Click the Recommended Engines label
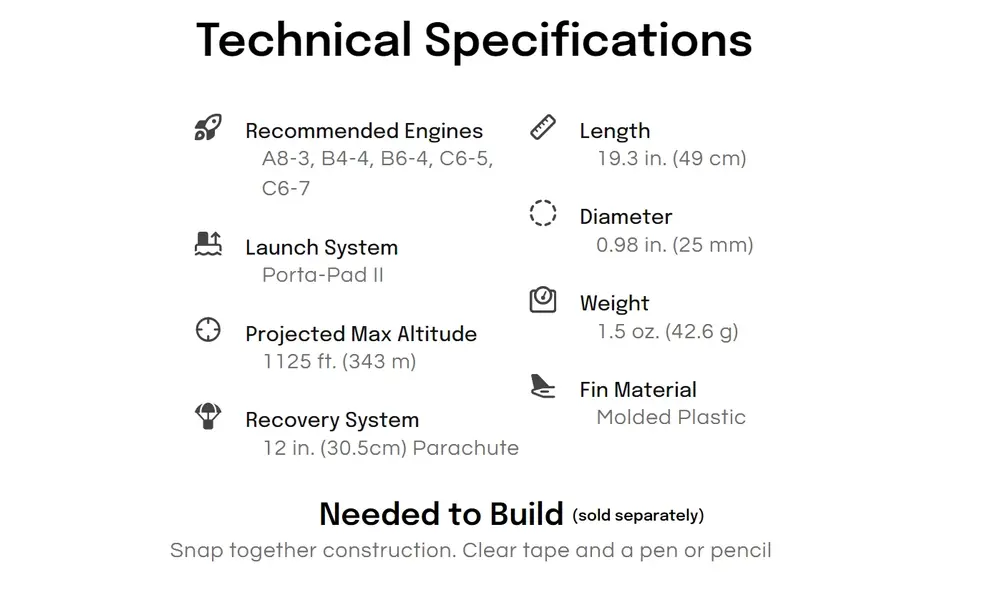 pyautogui.click(x=364, y=131)
